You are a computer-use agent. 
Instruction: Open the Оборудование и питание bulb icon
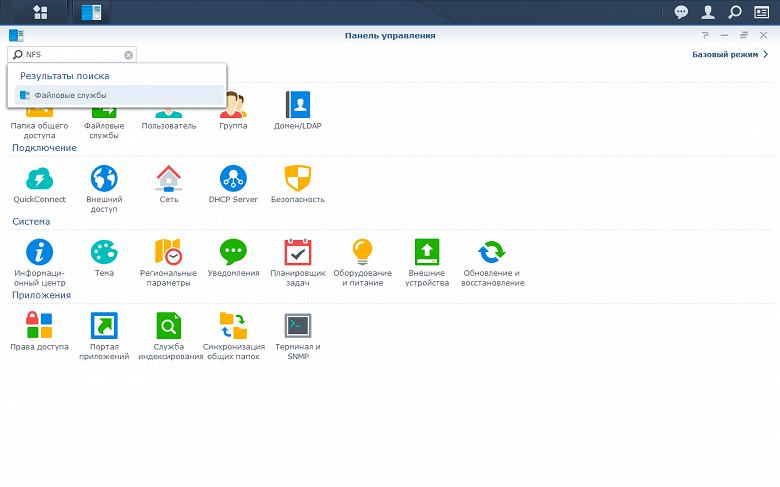tap(363, 252)
